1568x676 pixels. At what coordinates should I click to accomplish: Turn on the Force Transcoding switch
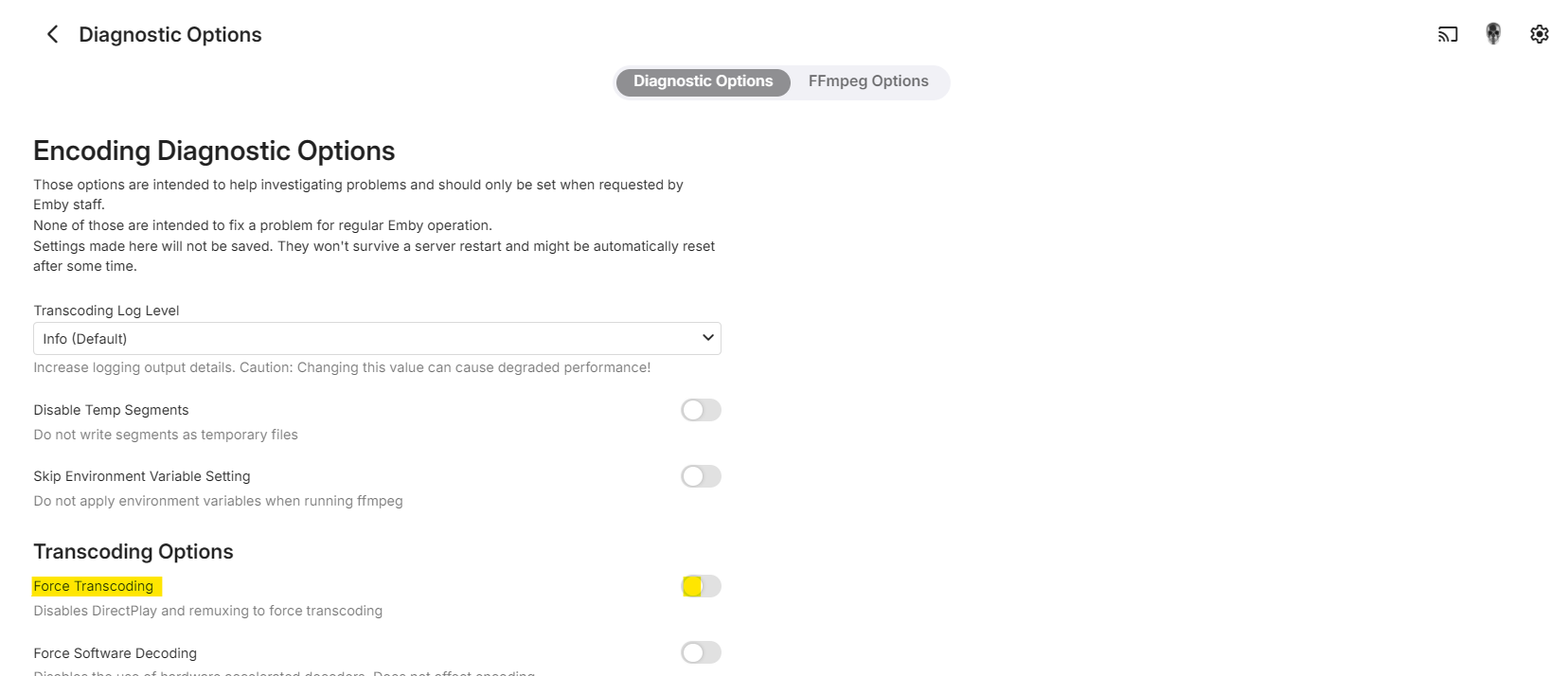(701, 586)
